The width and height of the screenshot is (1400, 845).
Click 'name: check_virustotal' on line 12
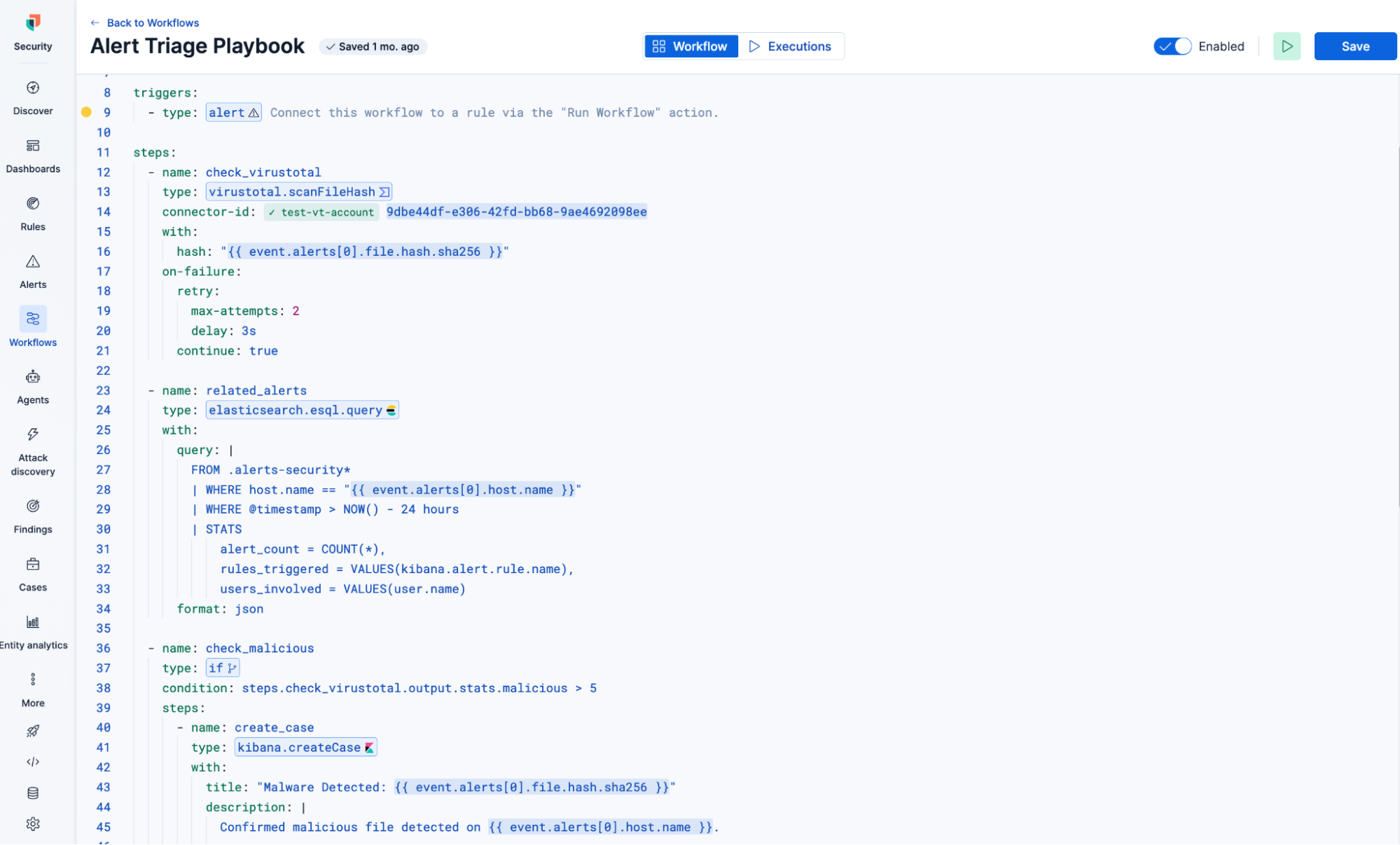[242, 172]
